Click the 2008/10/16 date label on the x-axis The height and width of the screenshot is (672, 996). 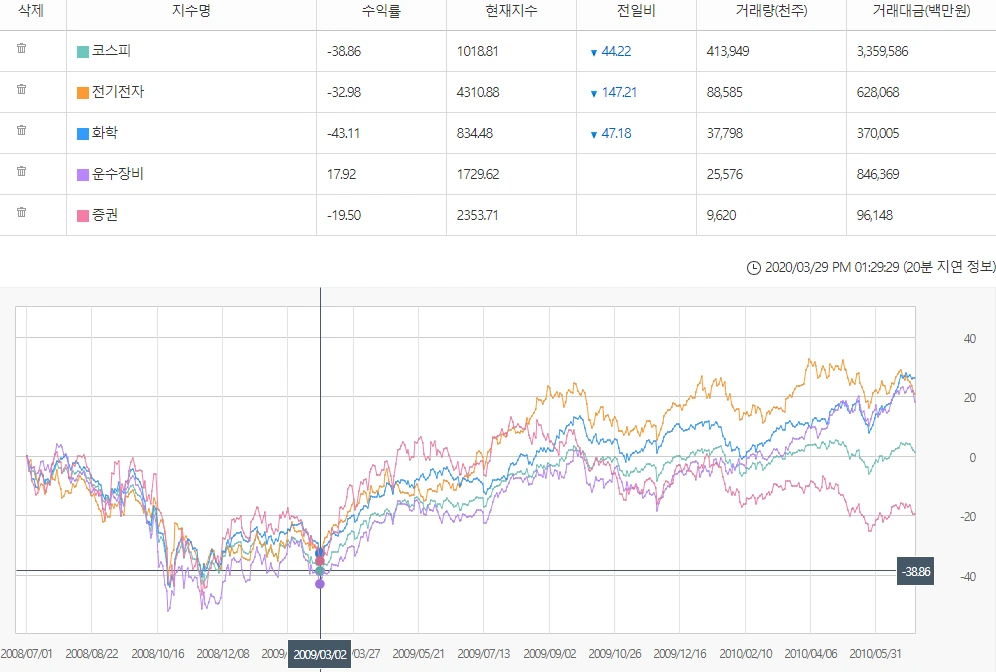pos(158,654)
